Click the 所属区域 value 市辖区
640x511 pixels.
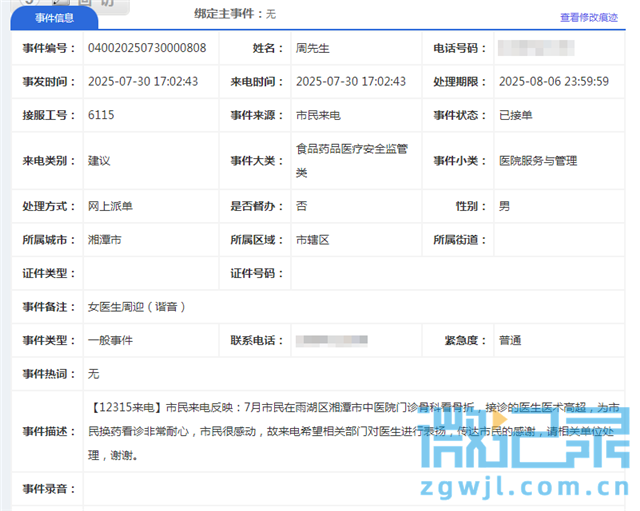[x=313, y=240]
